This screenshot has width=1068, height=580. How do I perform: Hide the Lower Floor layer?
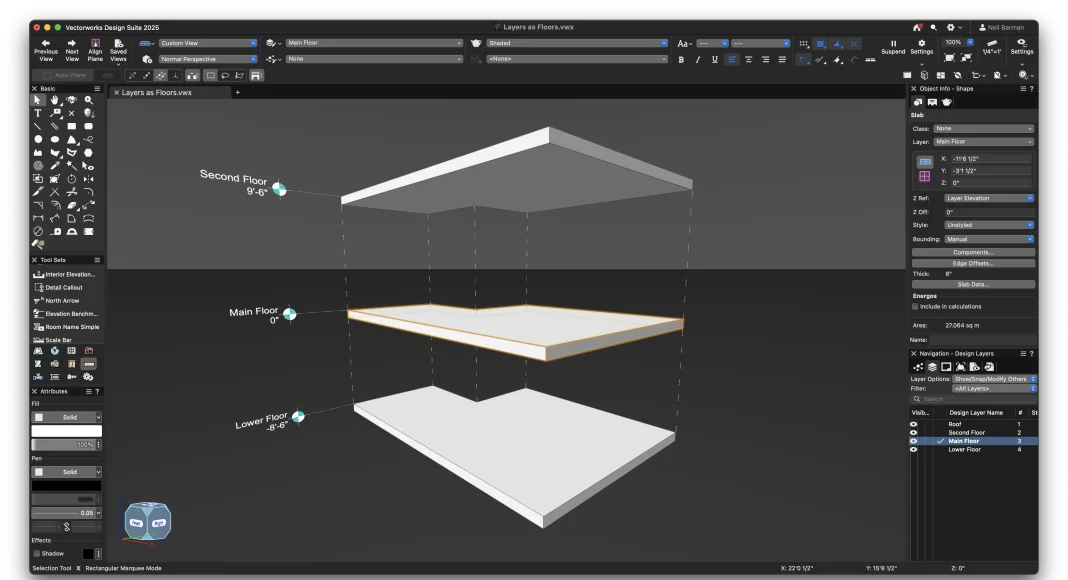tap(913, 450)
